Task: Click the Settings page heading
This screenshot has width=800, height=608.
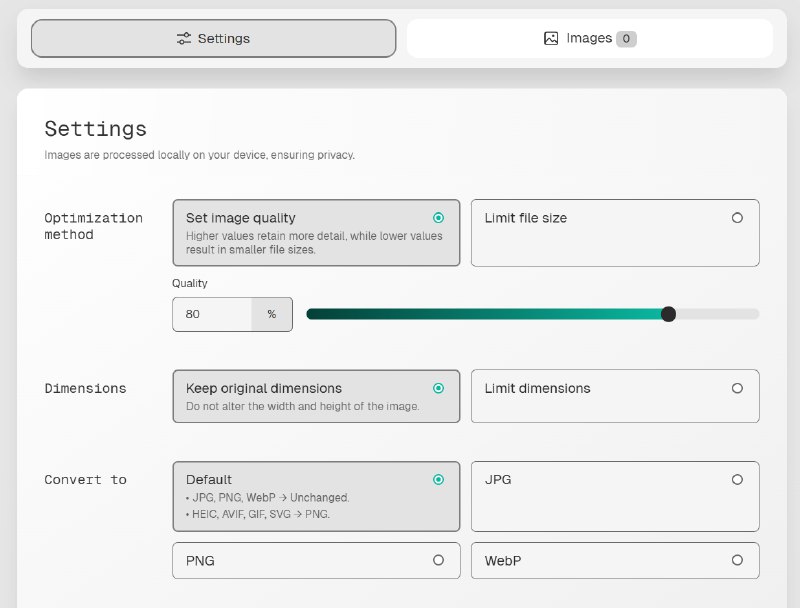Action: 95,129
